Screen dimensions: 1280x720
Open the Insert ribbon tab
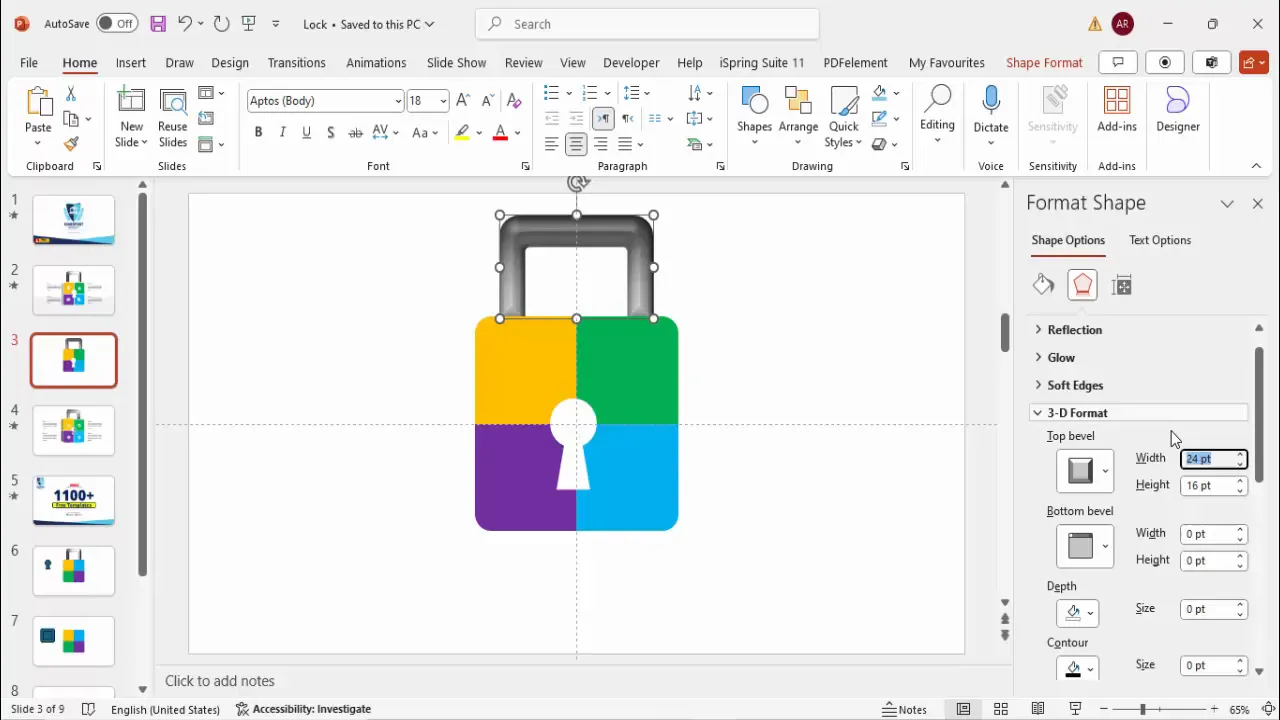(131, 62)
